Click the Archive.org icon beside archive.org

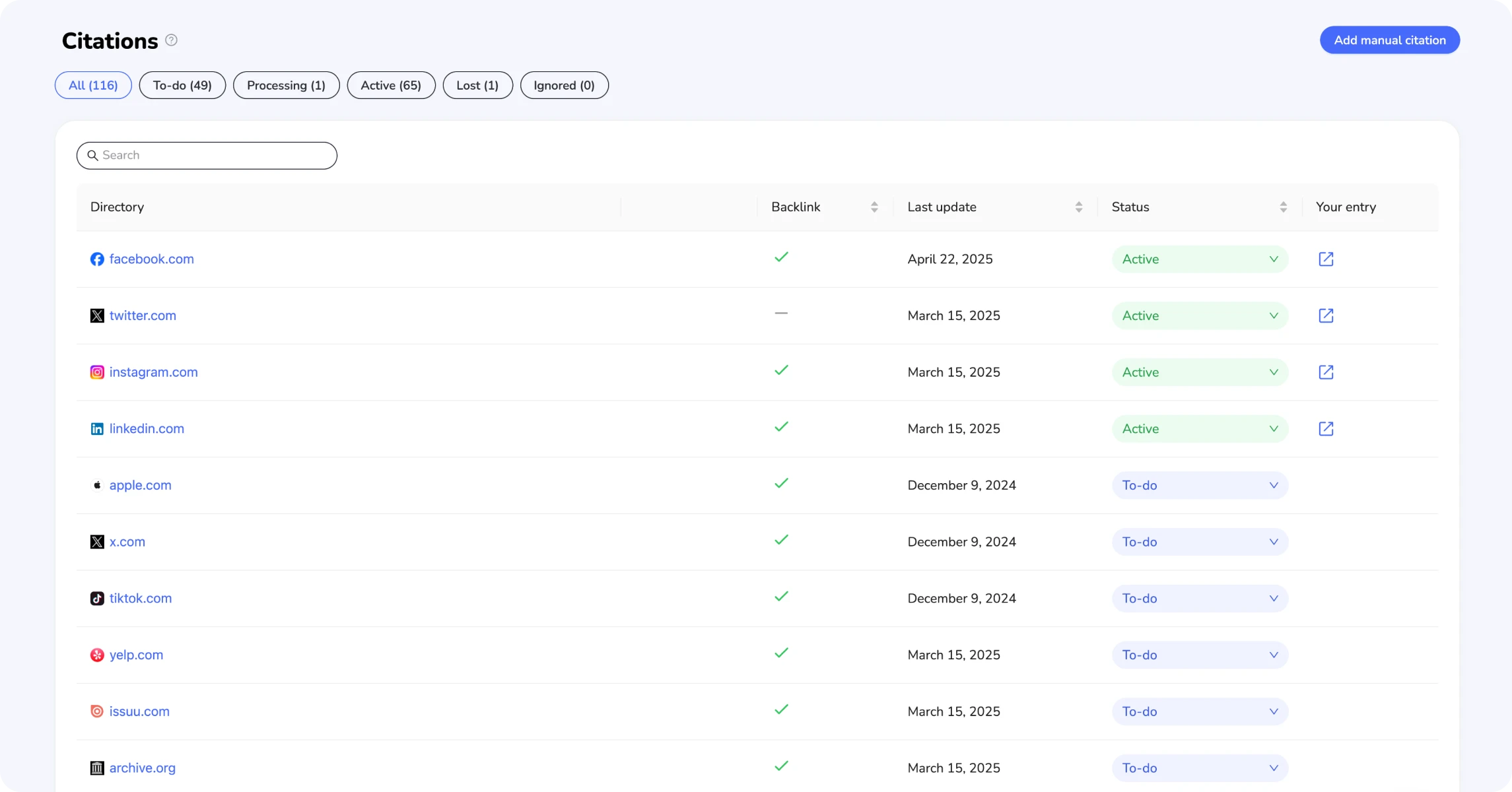point(97,768)
